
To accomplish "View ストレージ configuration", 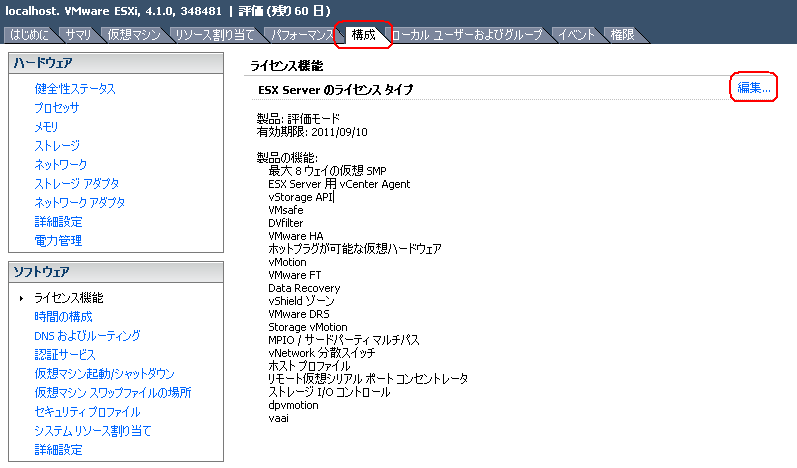I will pos(57,146).
